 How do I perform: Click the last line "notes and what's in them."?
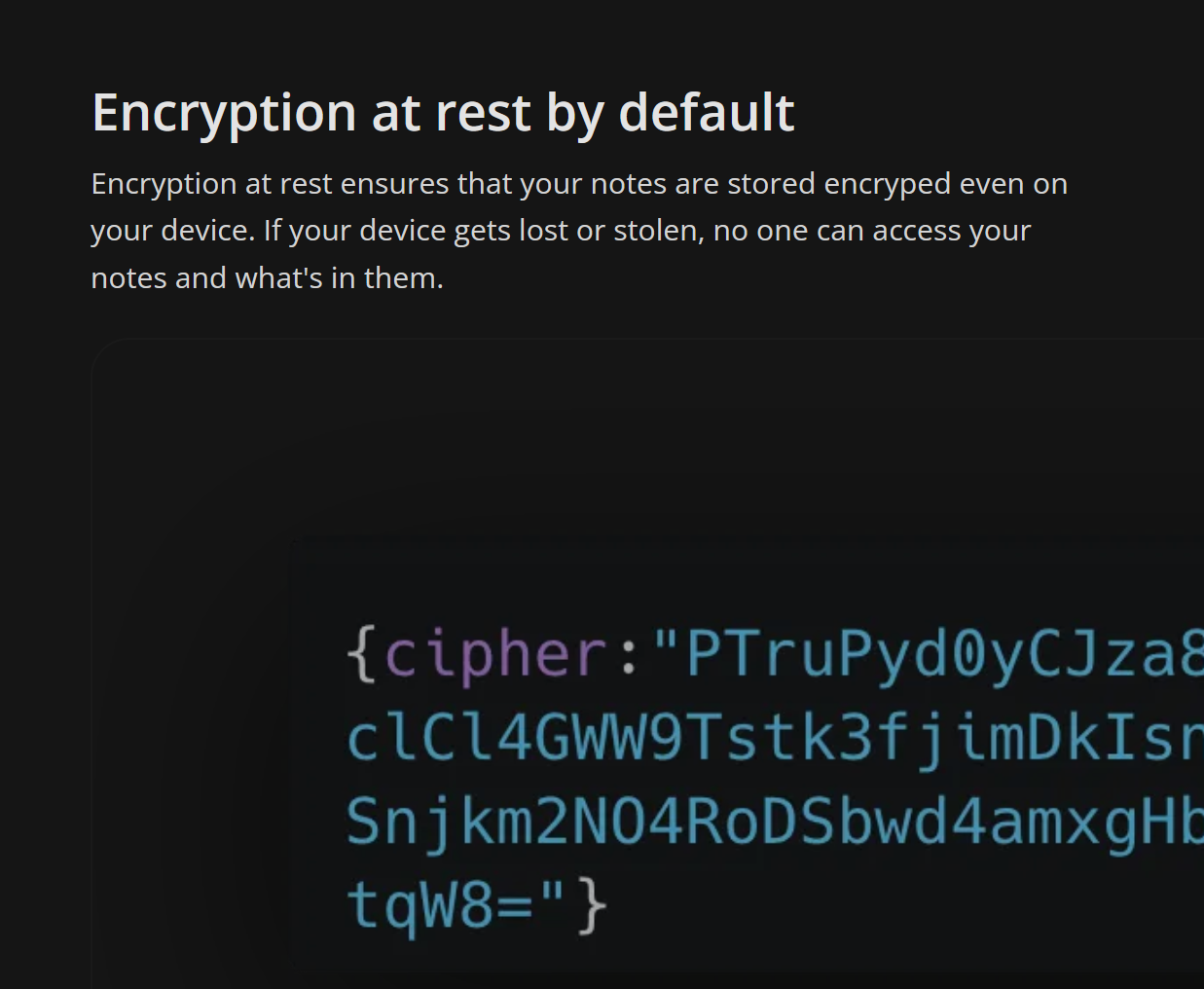pyautogui.click(x=267, y=278)
